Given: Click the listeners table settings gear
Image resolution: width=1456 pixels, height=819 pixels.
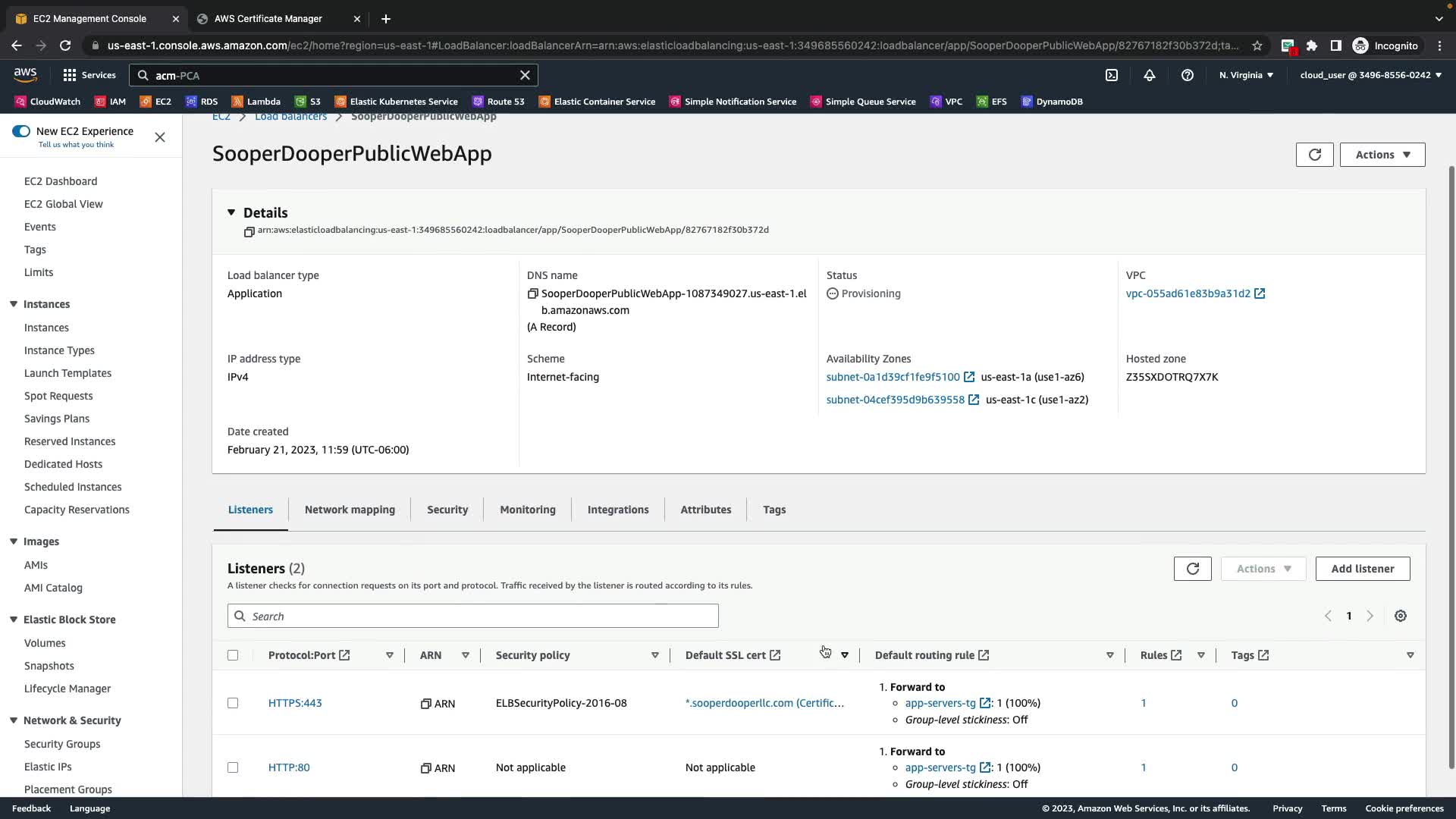Looking at the screenshot, I should [1401, 616].
